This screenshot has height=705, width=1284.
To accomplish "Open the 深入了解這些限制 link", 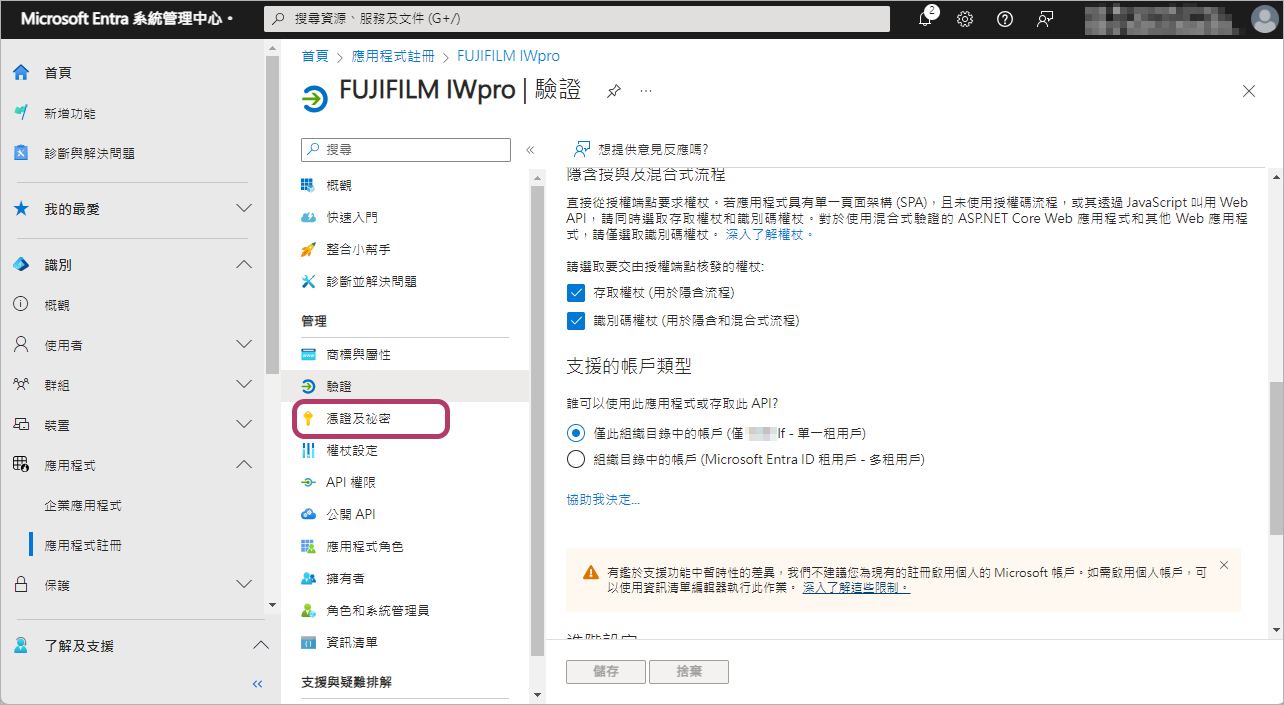I will click(856, 588).
